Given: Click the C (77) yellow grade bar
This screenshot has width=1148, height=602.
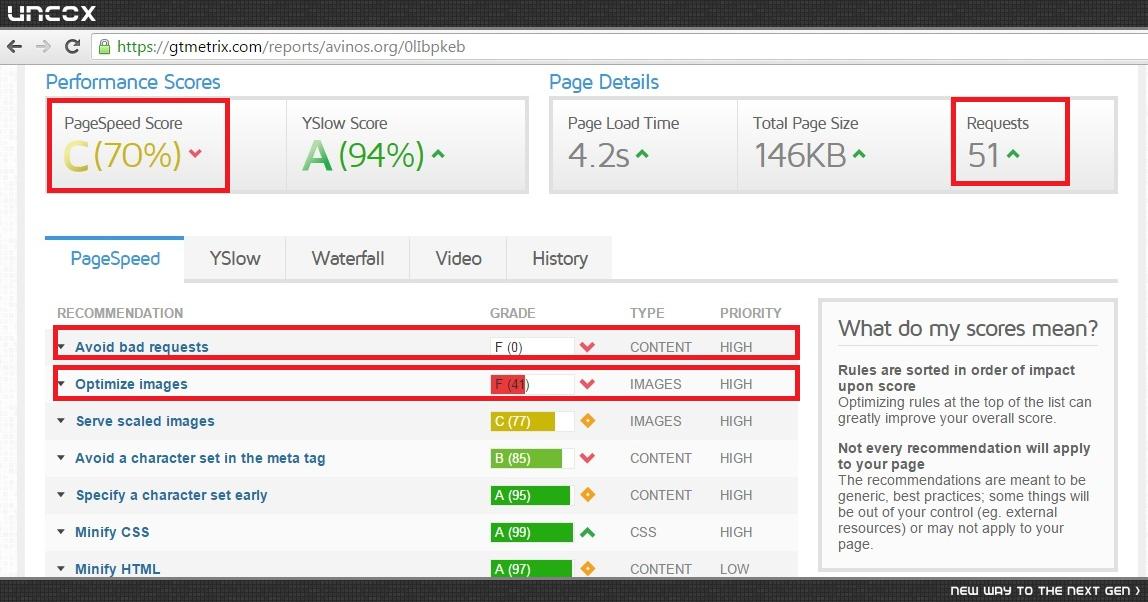Looking at the screenshot, I should 532,421.
